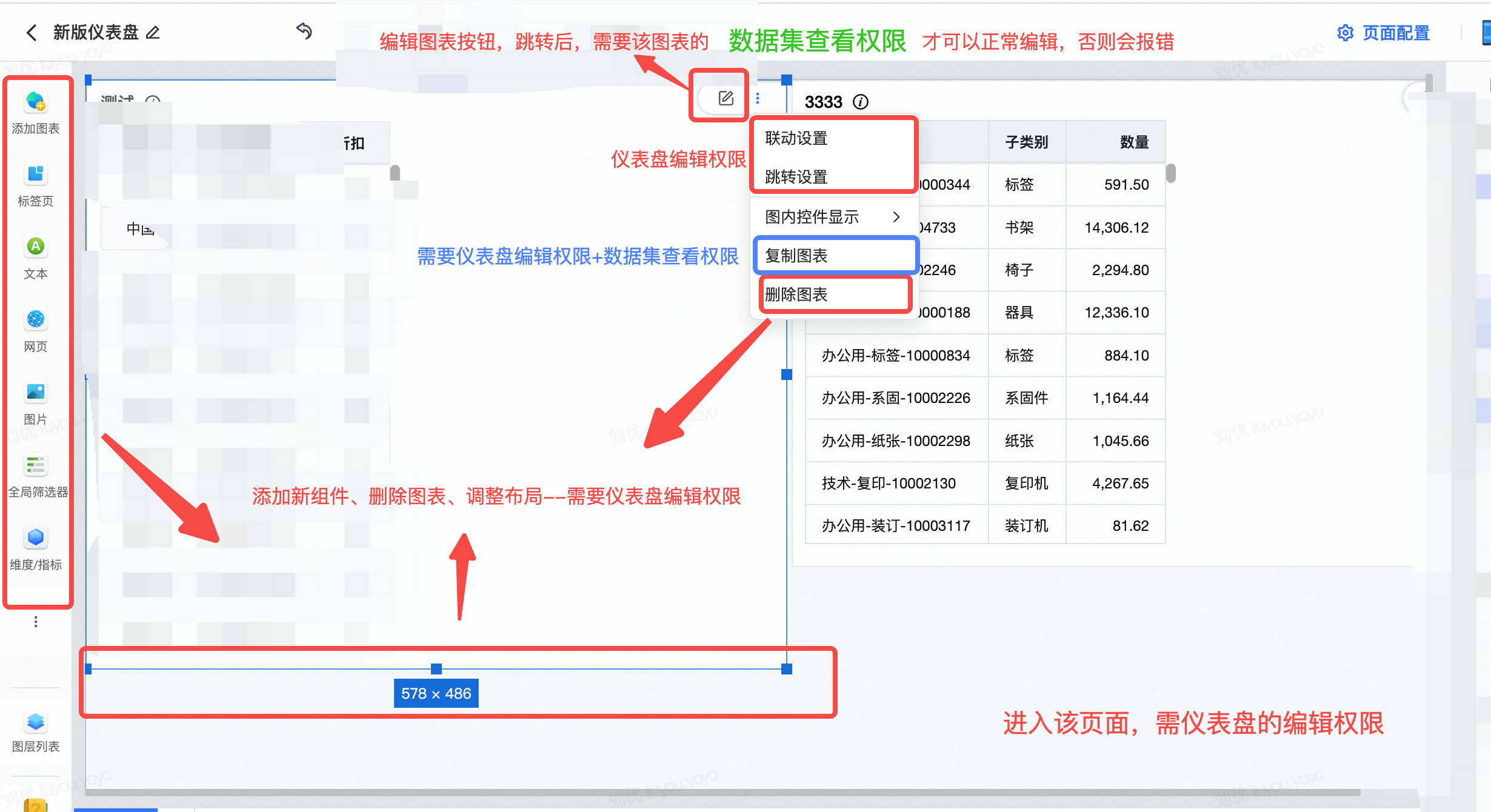Click the Add Chart (添加图表) sidebar icon
This screenshot has height=812, width=1491.
coord(36,102)
